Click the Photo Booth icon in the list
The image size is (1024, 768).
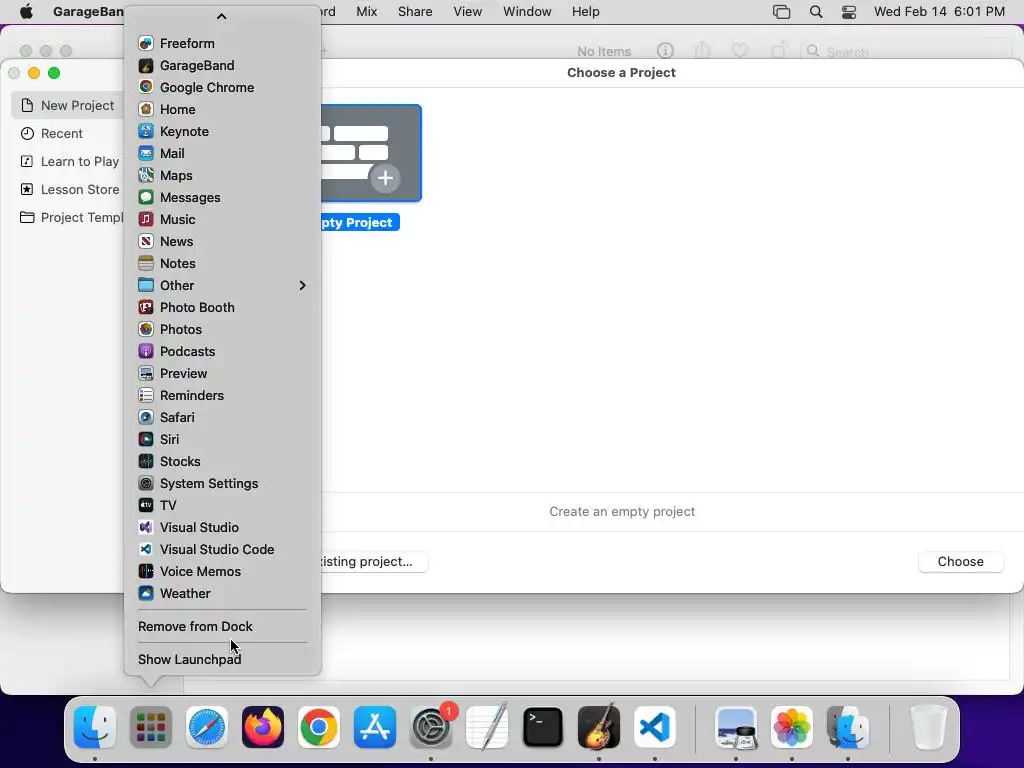146,307
